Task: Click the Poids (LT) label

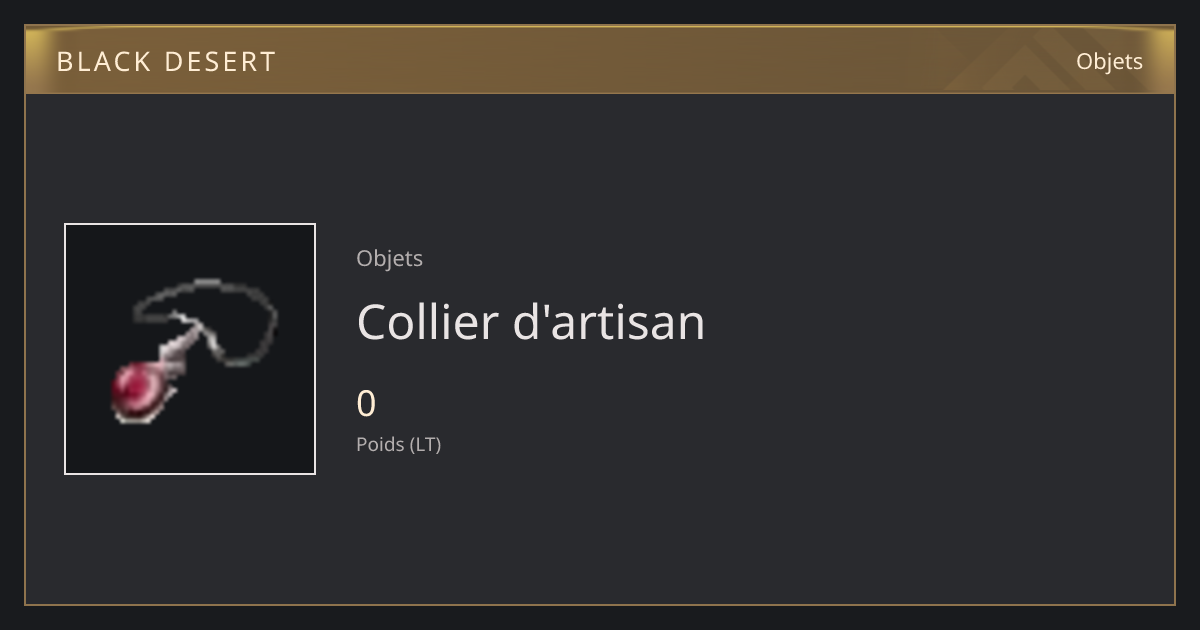Action: click(398, 444)
